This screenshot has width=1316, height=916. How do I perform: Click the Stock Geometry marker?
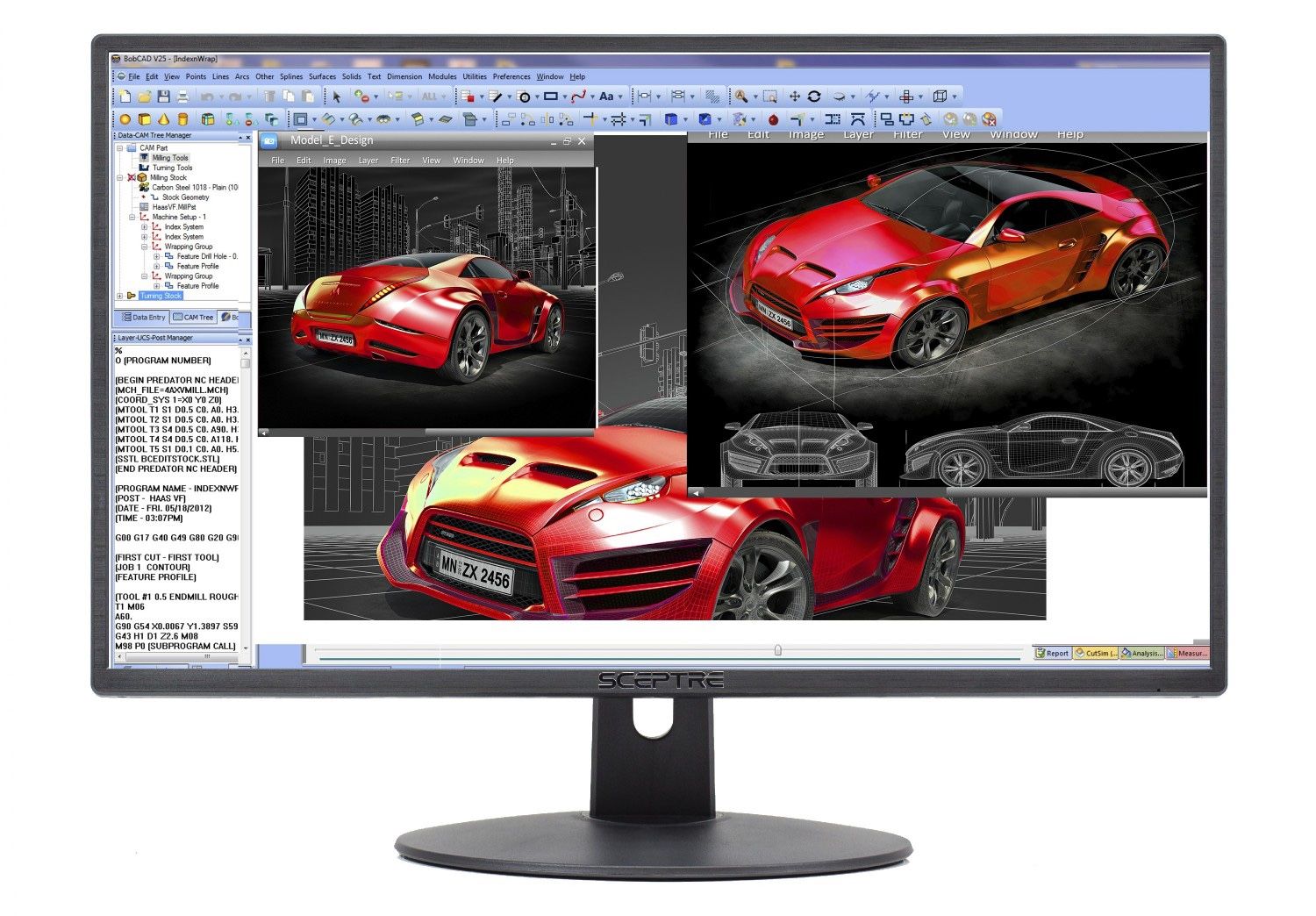pos(146,198)
